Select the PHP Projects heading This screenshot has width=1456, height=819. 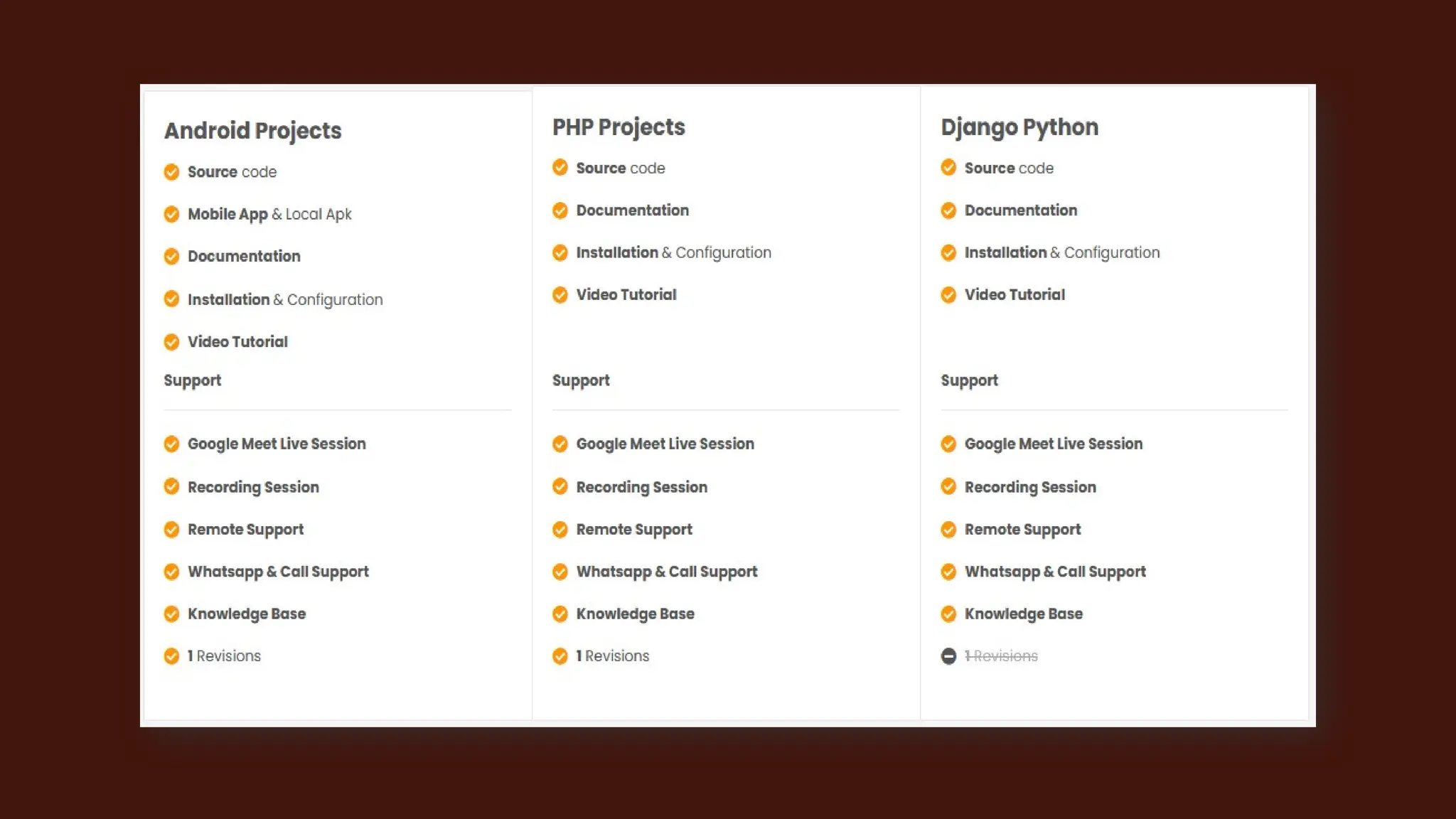click(619, 127)
